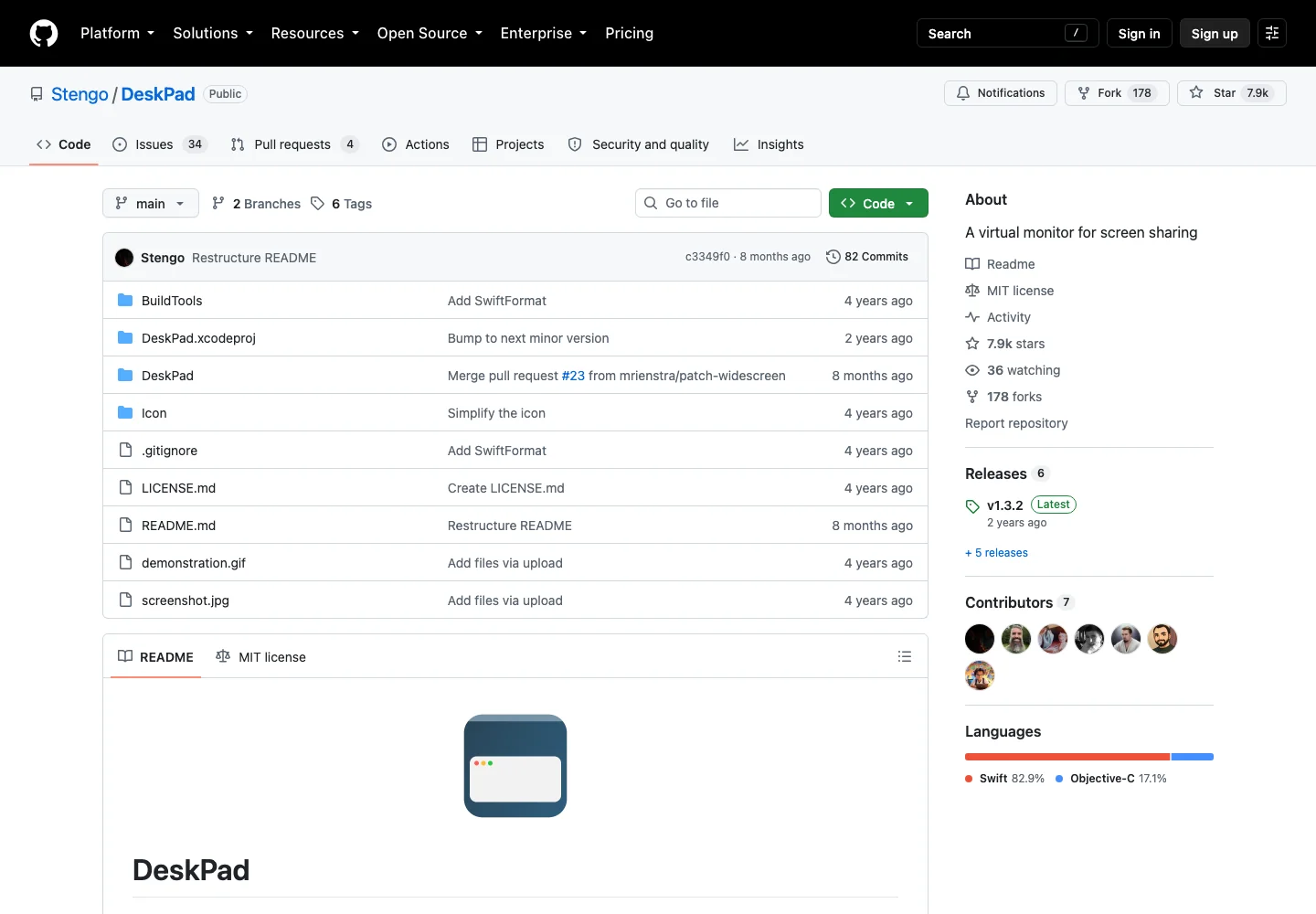Click the Notifications button
The width and height of the screenshot is (1316, 914).
[x=1001, y=93]
